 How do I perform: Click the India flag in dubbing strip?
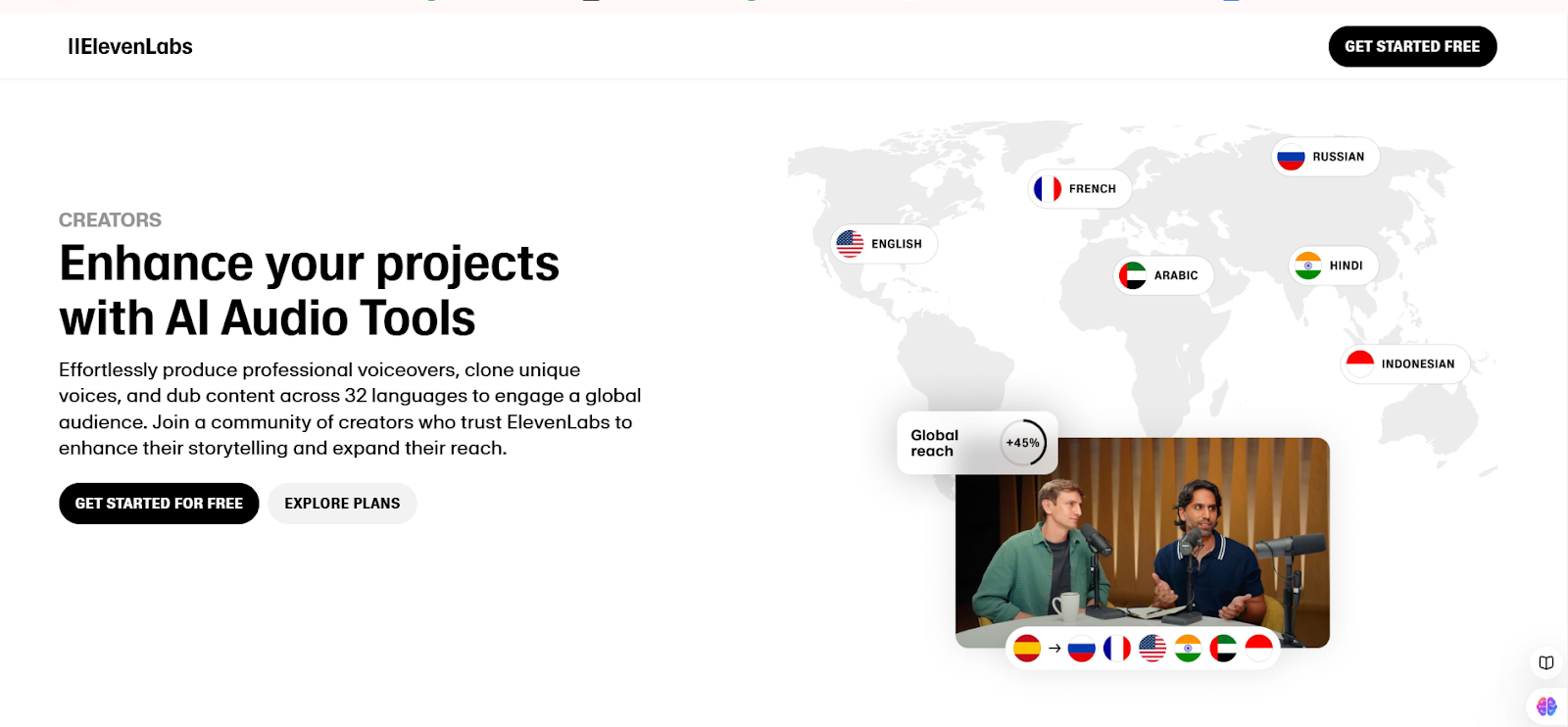pos(1188,648)
